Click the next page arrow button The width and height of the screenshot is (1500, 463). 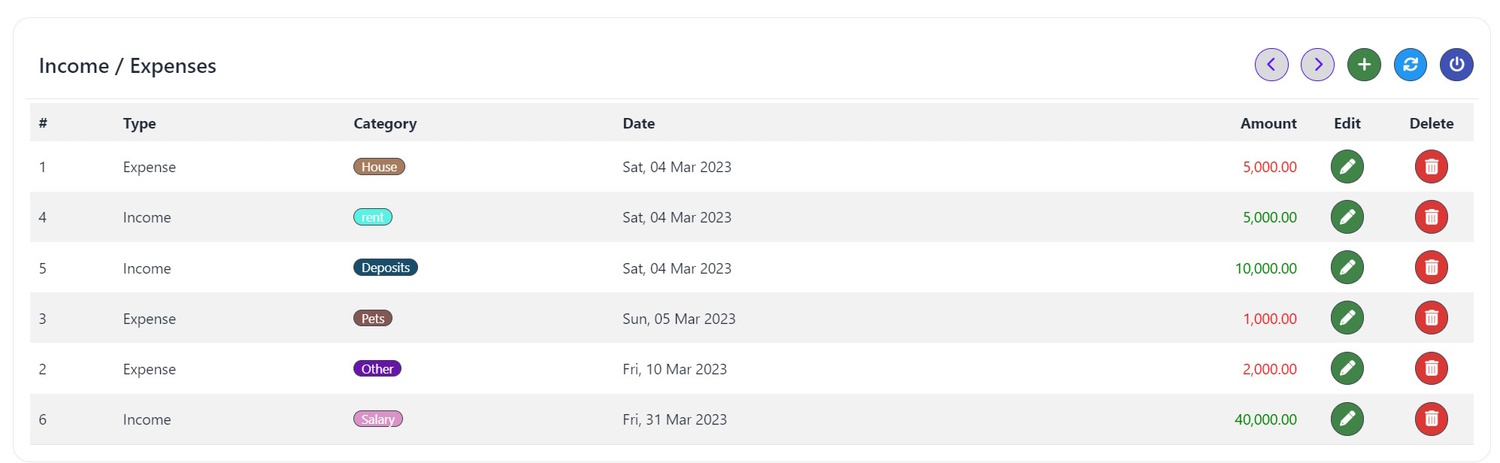coord(1317,65)
